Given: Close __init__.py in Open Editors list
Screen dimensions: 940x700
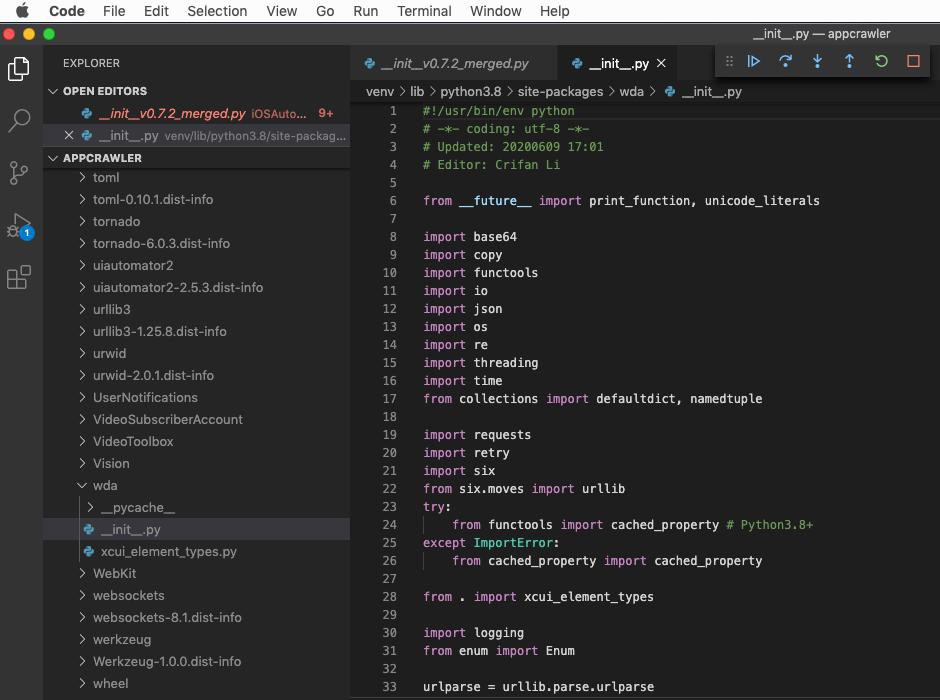Looking at the screenshot, I should coord(69,135).
